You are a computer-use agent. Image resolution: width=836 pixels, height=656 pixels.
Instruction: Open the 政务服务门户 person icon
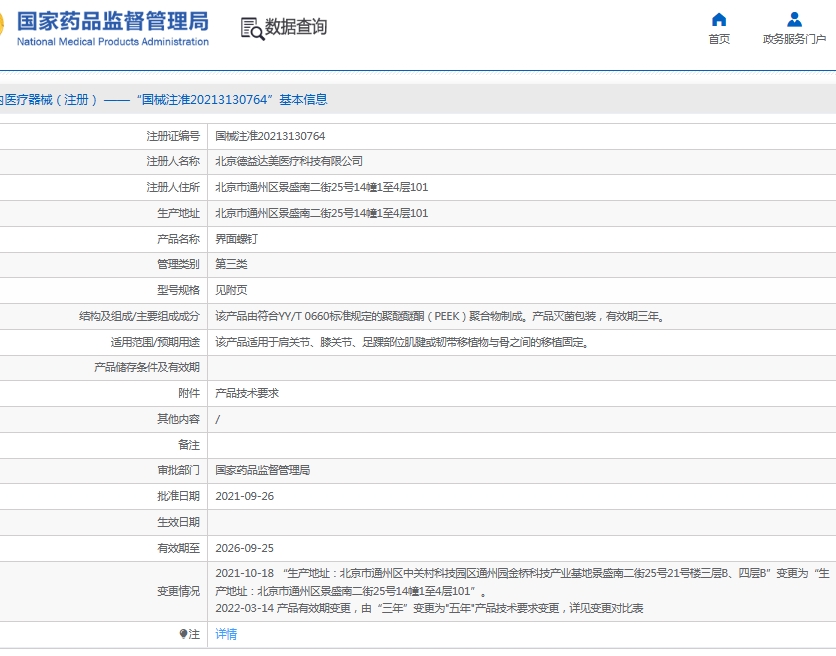tap(794, 20)
